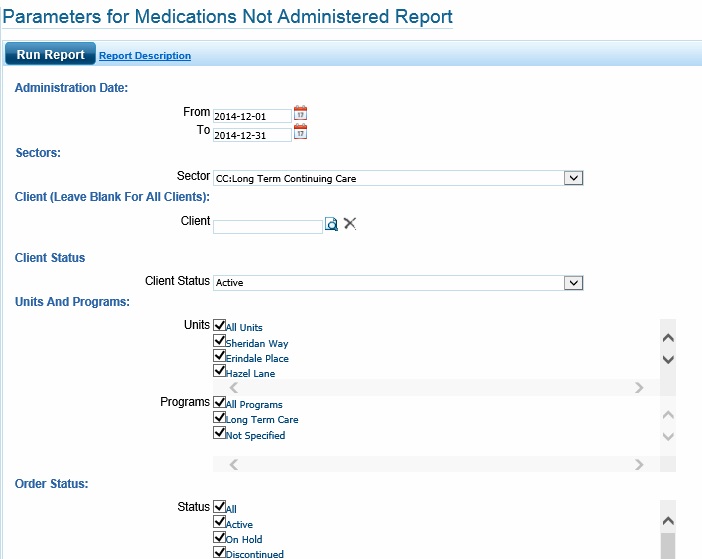Clear the client field with X icon
702x559 pixels.
click(350, 223)
